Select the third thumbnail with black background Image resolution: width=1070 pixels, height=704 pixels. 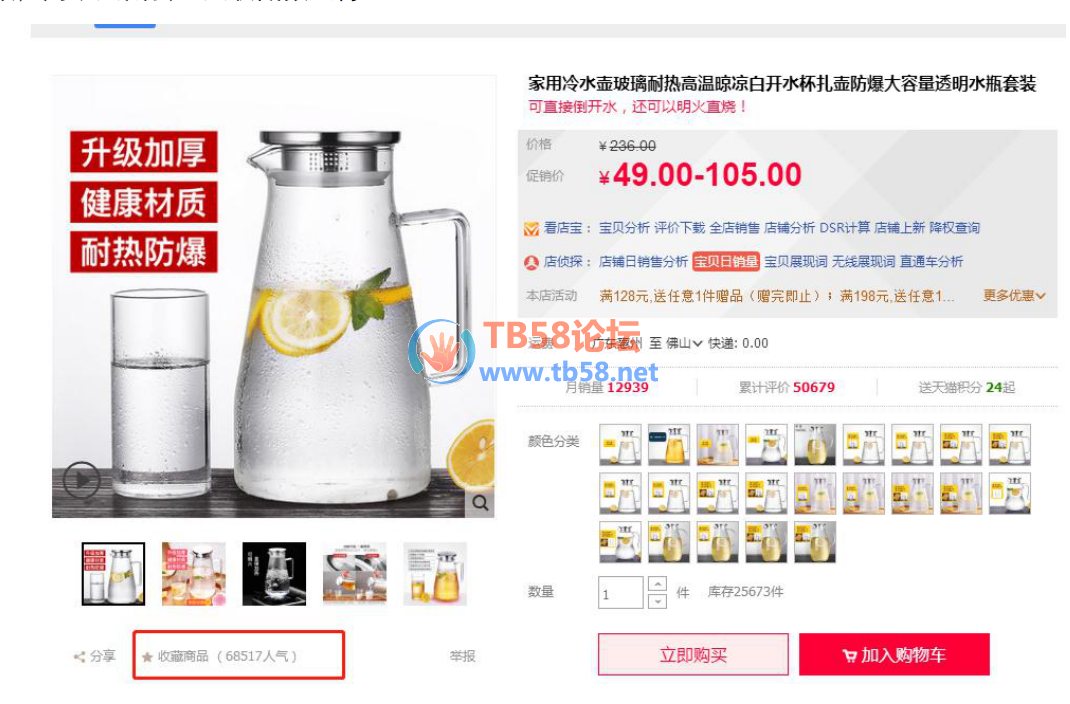[274, 574]
